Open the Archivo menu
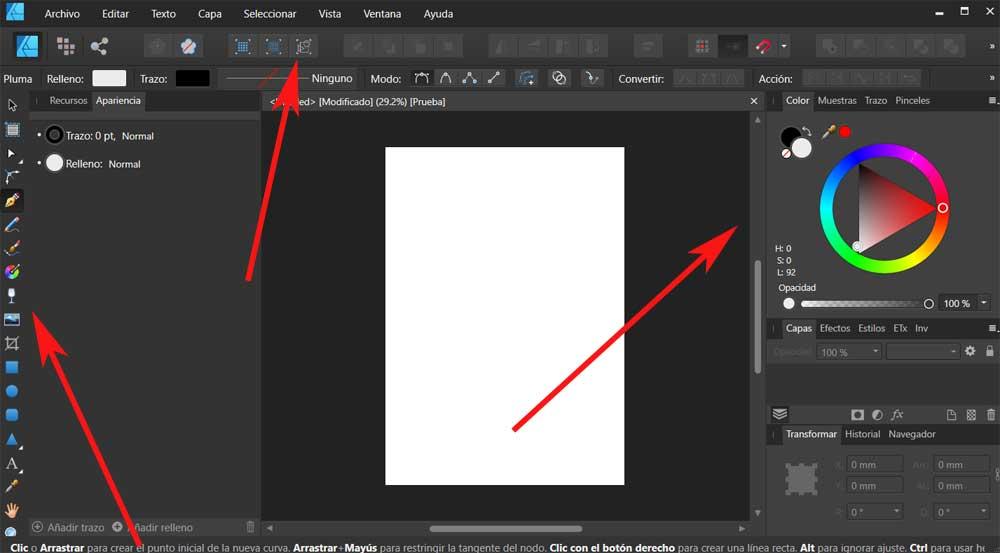This screenshot has width=1000, height=553. pyautogui.click(x=62, y=13)
